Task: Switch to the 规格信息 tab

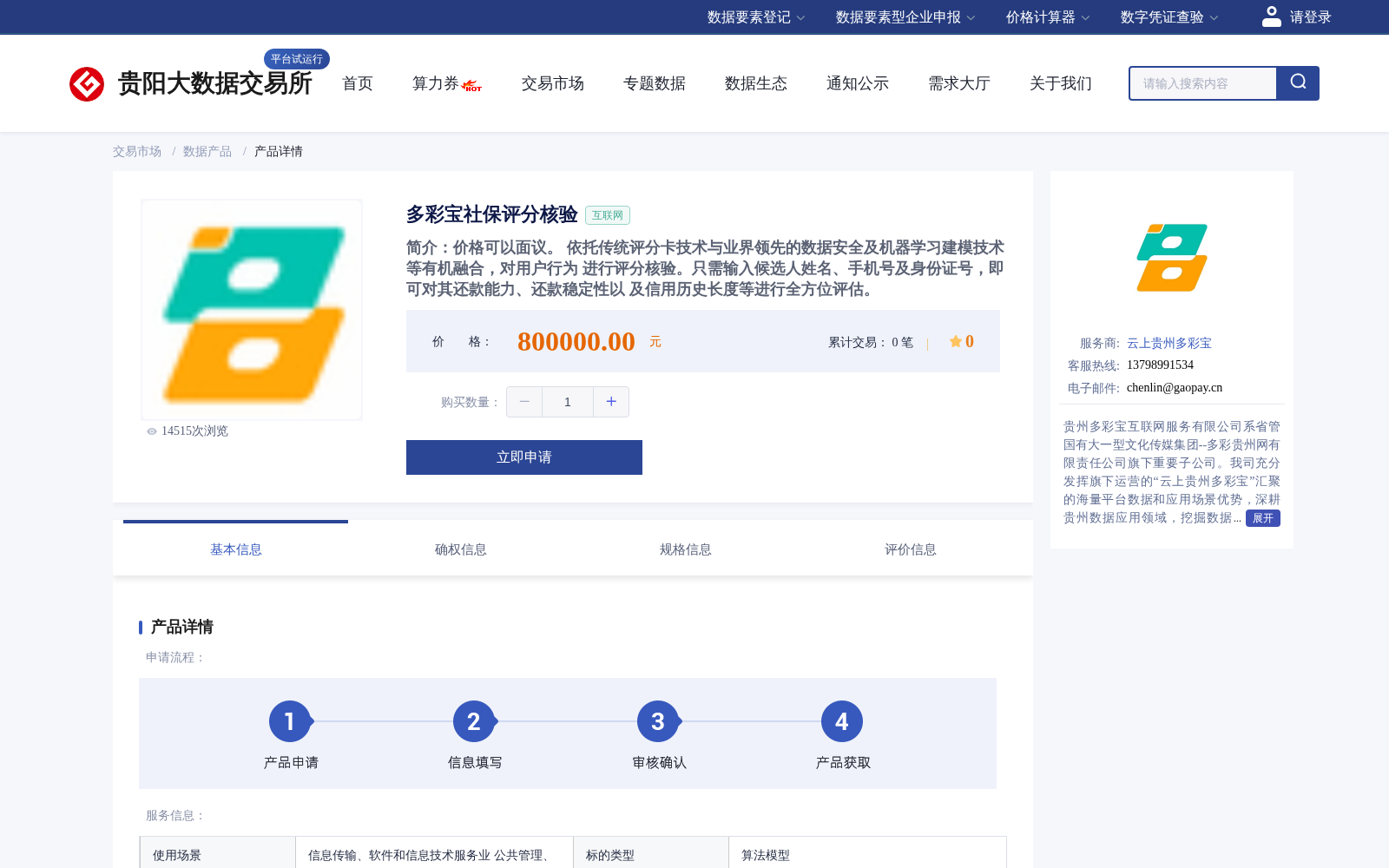Action: point(686,549)
